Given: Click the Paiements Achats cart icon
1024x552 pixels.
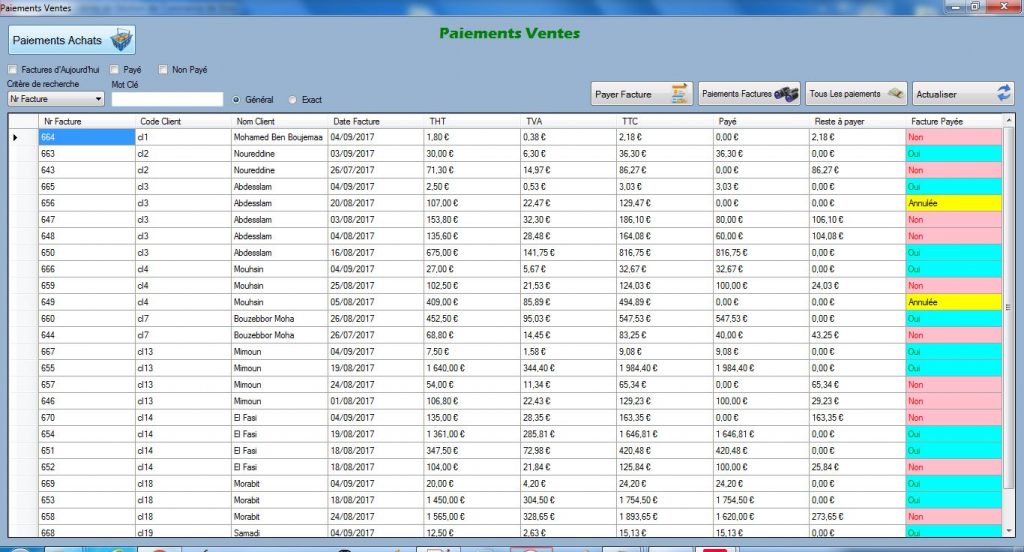Looking at the screenshot, I should tap(118, 40).
